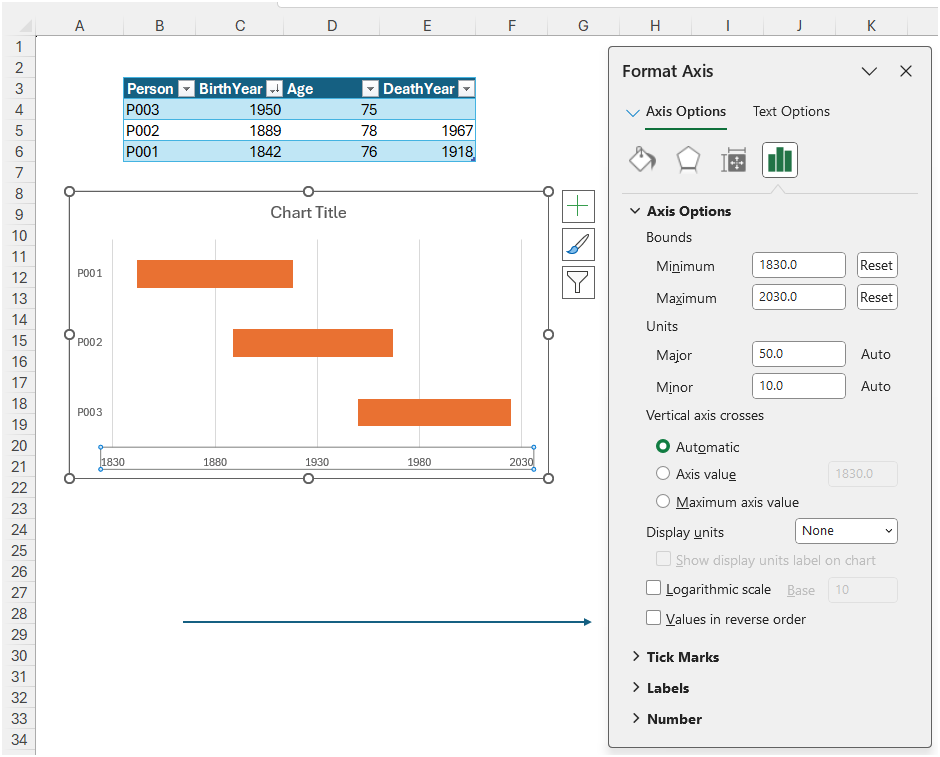Viewport: 940px width, 757px height.
Task: Open the Chart Filters funnel button
Action: click(x=578, y=282)
